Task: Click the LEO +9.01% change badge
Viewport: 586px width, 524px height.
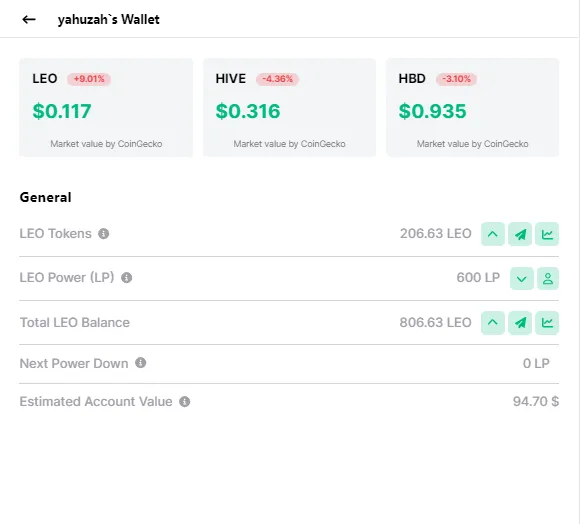Action: [x=90, y=80]
